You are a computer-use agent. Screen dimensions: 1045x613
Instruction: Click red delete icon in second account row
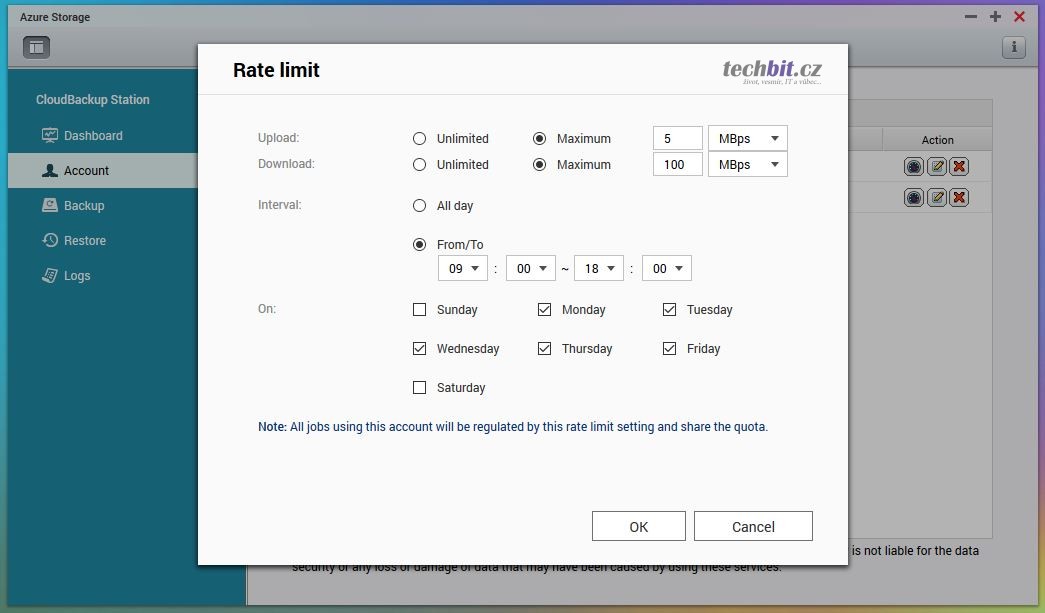(959, 198)
